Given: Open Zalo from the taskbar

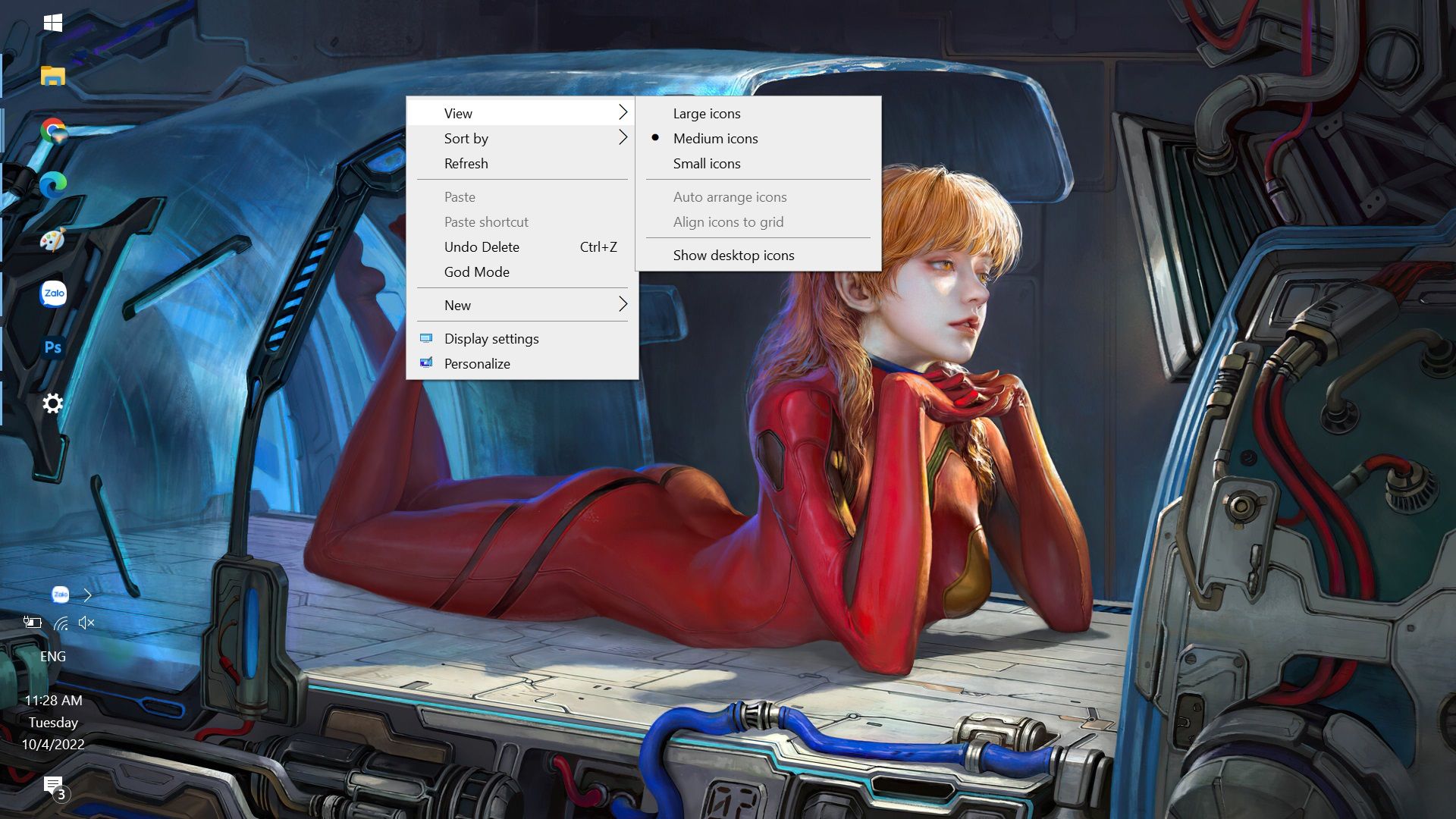Looking at the screenshot, I should (x=53, y=293).
